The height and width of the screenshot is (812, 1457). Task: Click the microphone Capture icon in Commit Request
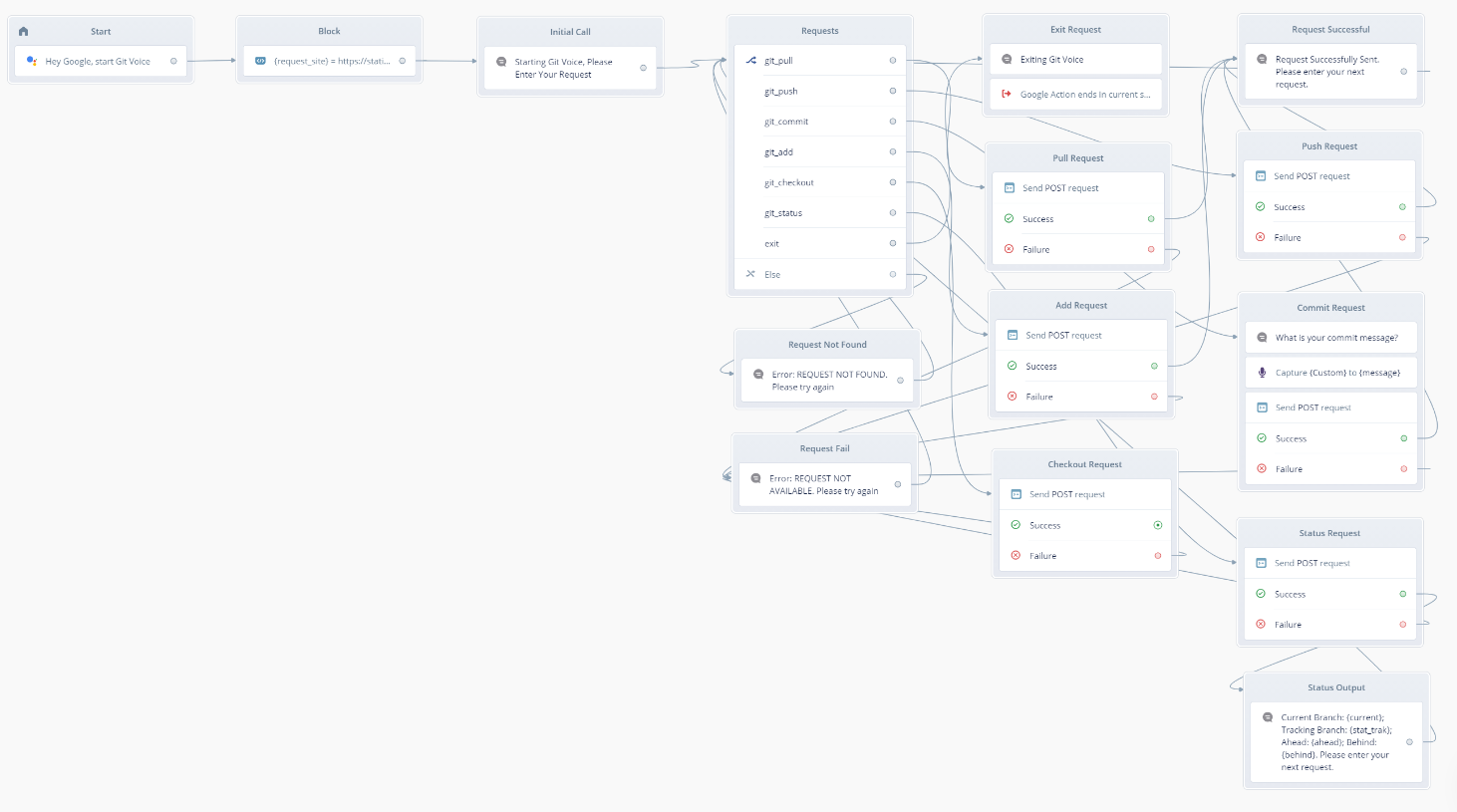(x=1262, y=373)
